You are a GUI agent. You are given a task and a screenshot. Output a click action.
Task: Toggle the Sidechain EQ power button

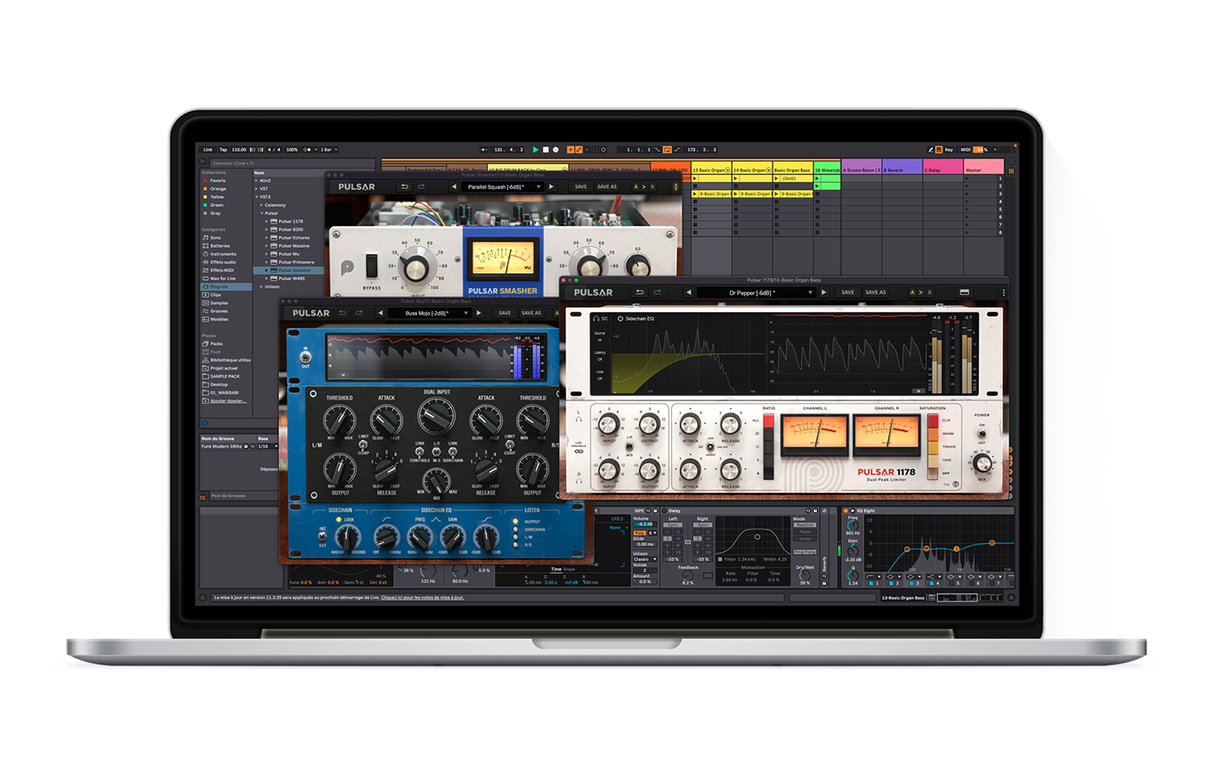coord(621,318)
